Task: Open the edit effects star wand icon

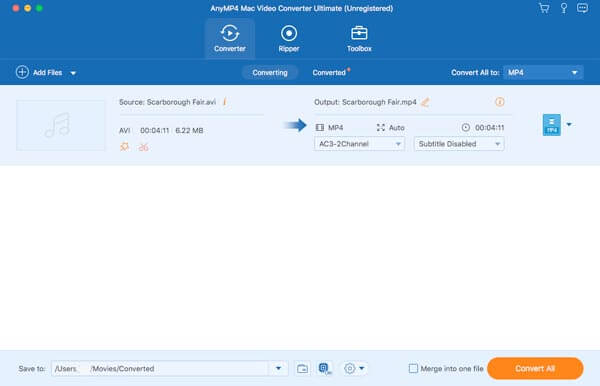Action: pos(124,147)
